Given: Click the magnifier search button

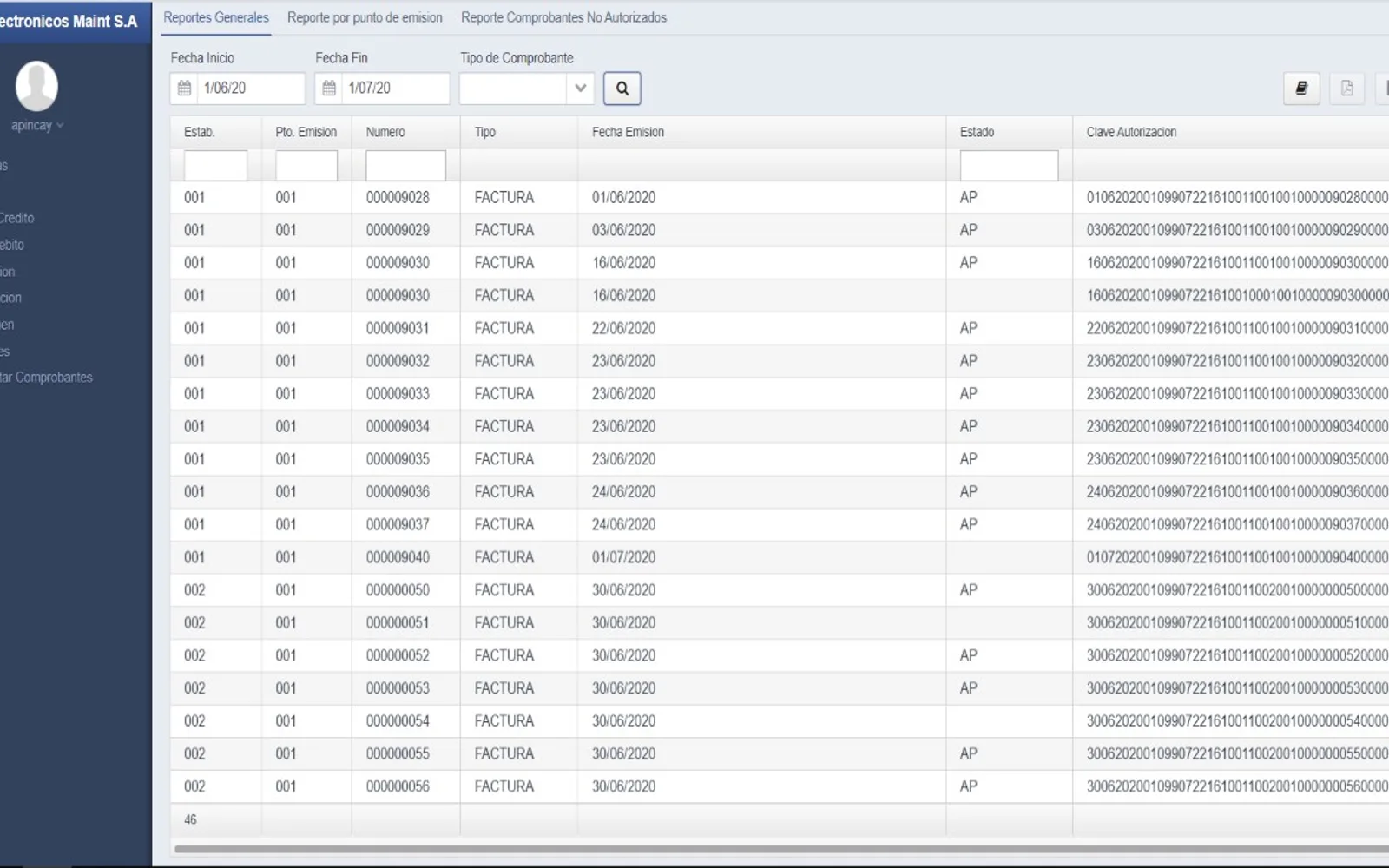Looking at the screenshot, I should tap(622, 88).
